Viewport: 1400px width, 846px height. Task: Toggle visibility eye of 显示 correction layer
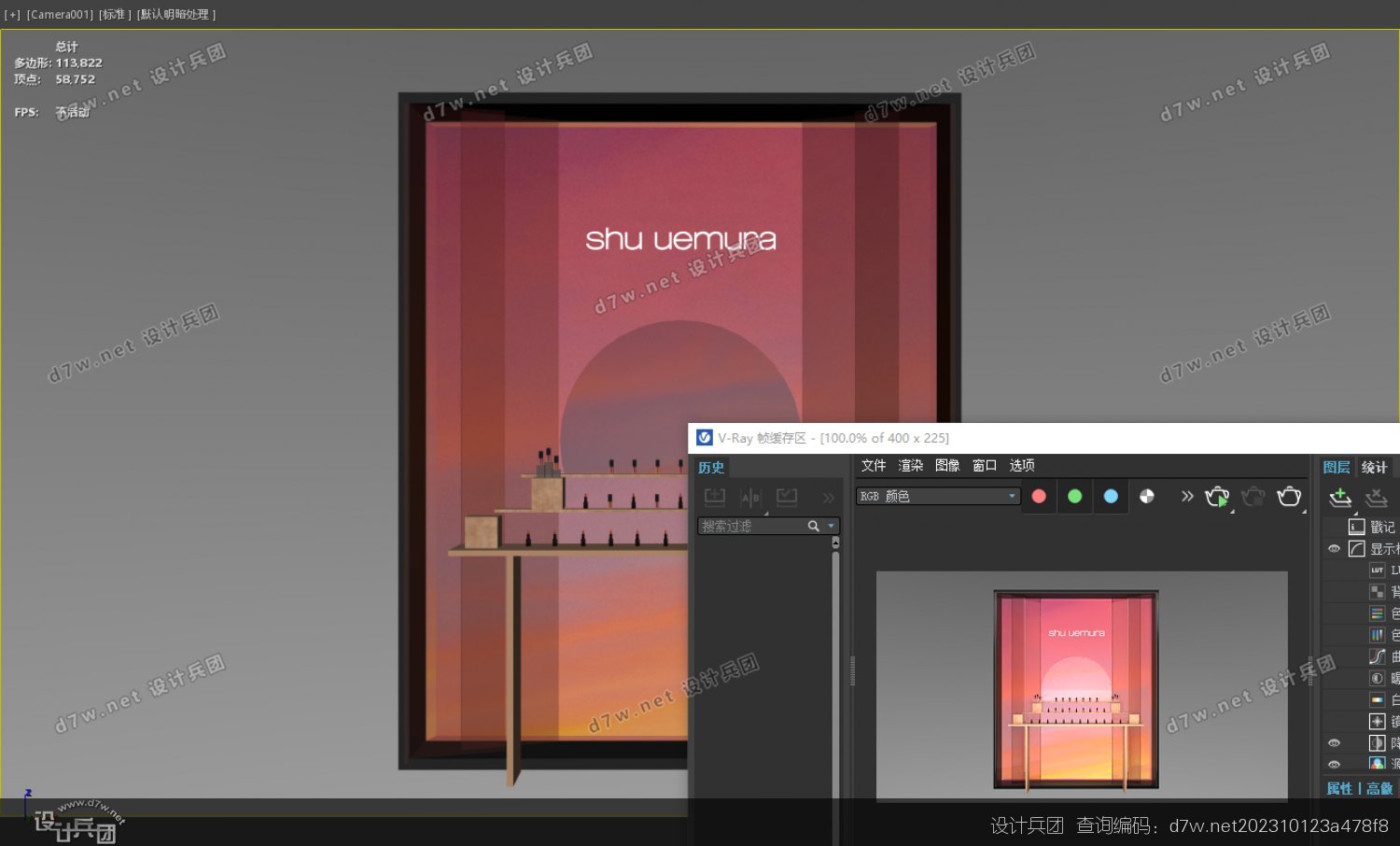1334,549
